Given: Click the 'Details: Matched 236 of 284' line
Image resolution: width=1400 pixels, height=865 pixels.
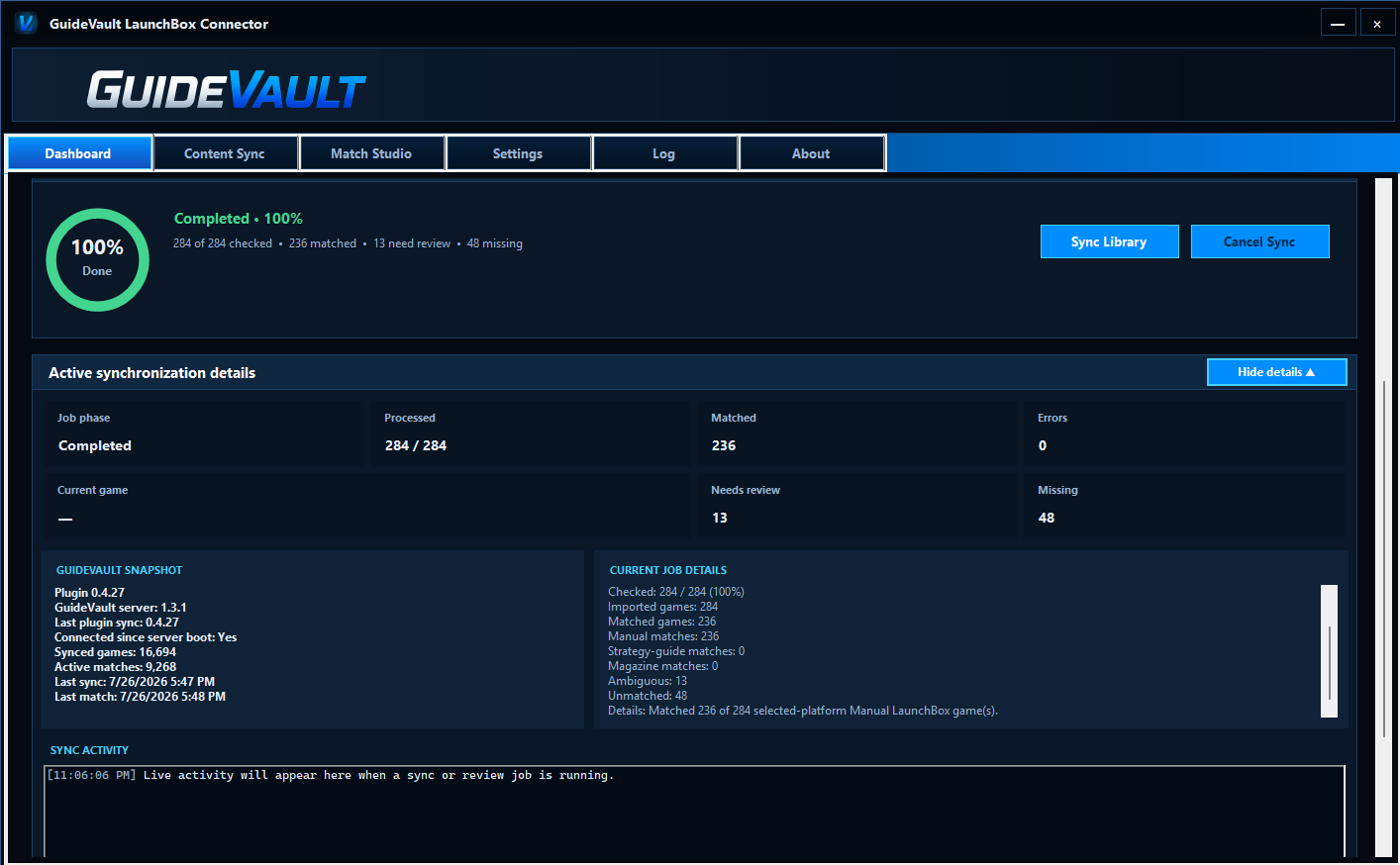Looking at the screenshot, I should tap(803, 711).
